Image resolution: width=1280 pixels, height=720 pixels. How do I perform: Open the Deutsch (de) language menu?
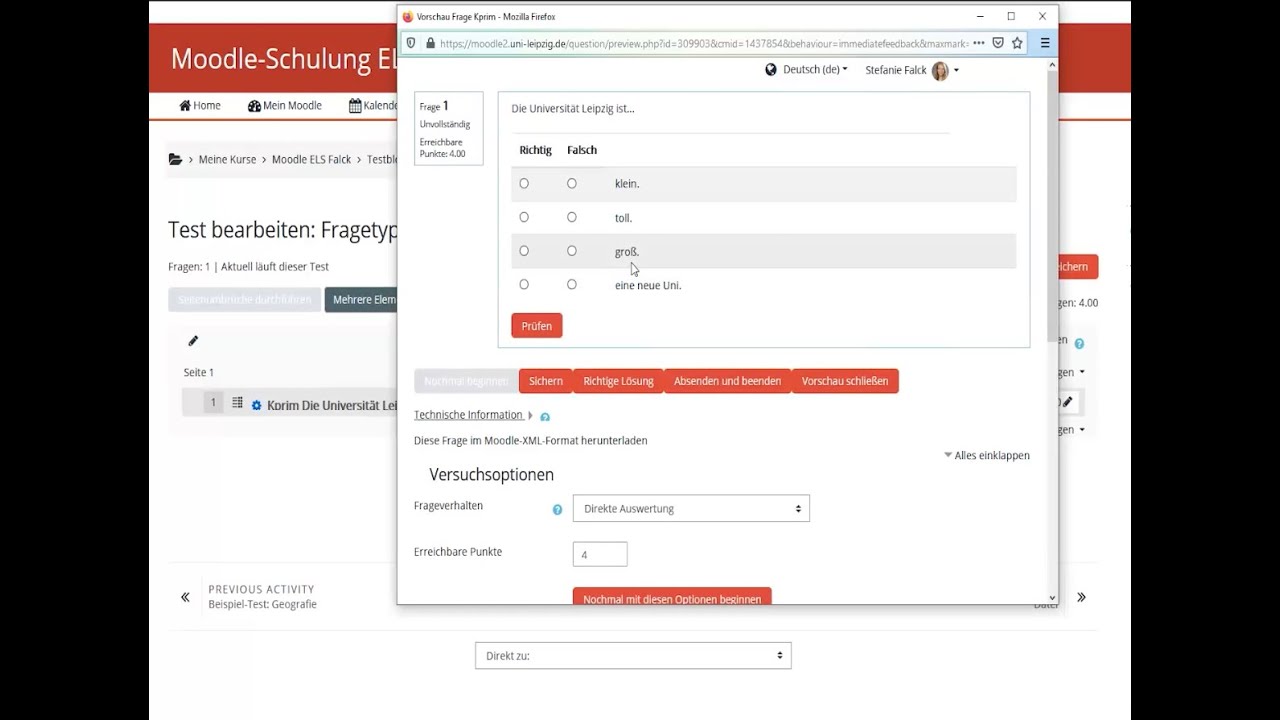815,70
